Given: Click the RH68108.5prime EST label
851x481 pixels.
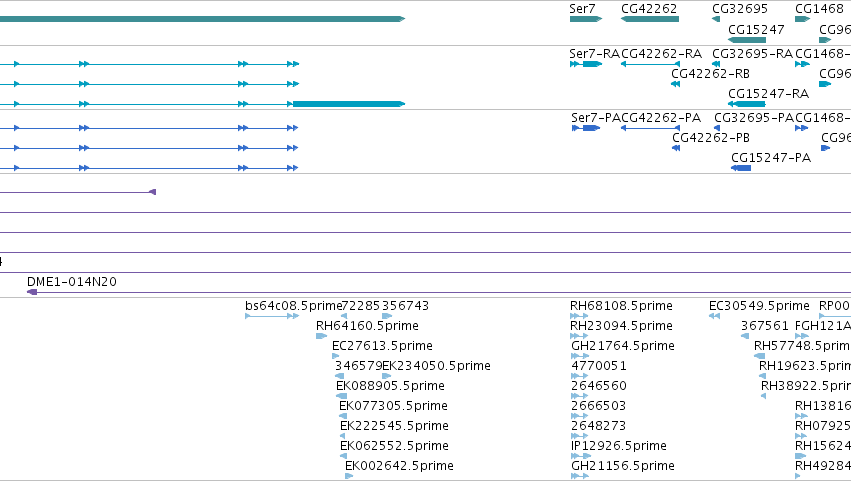Looking at the screenshot, I should [621, 306].
